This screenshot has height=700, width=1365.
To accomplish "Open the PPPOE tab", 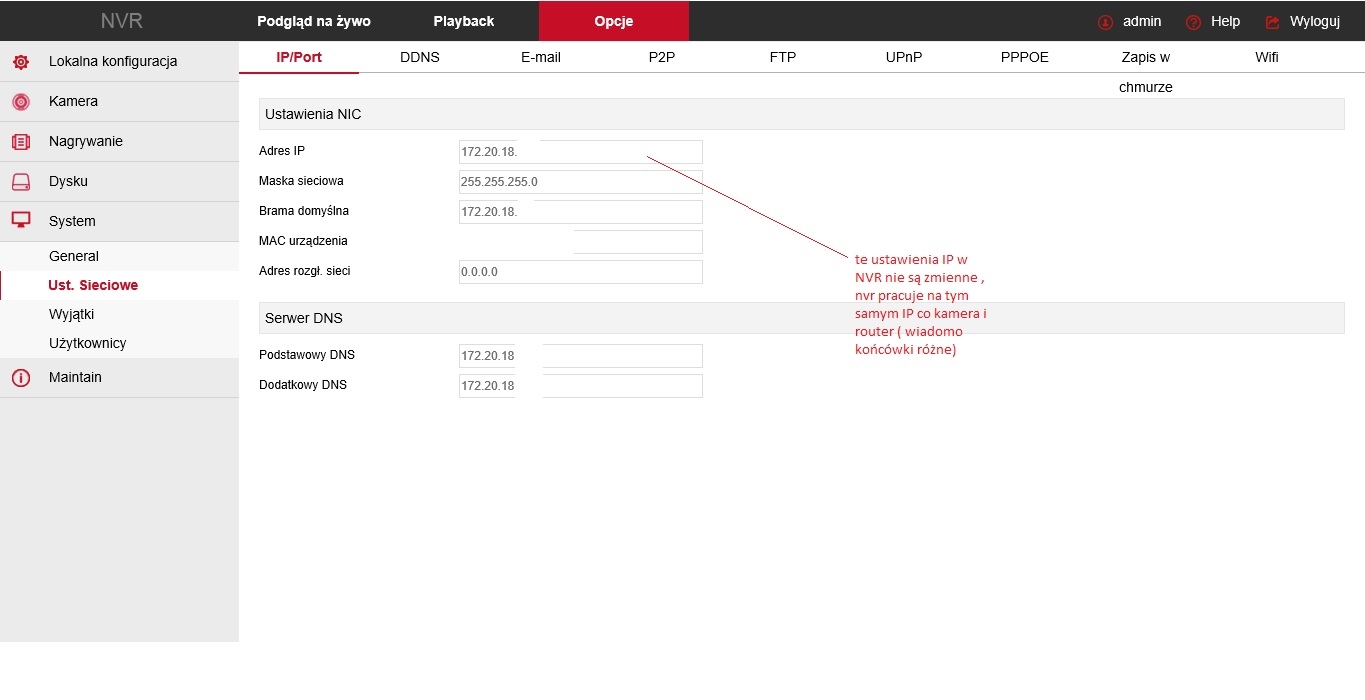I will (x=1025, y=57).
